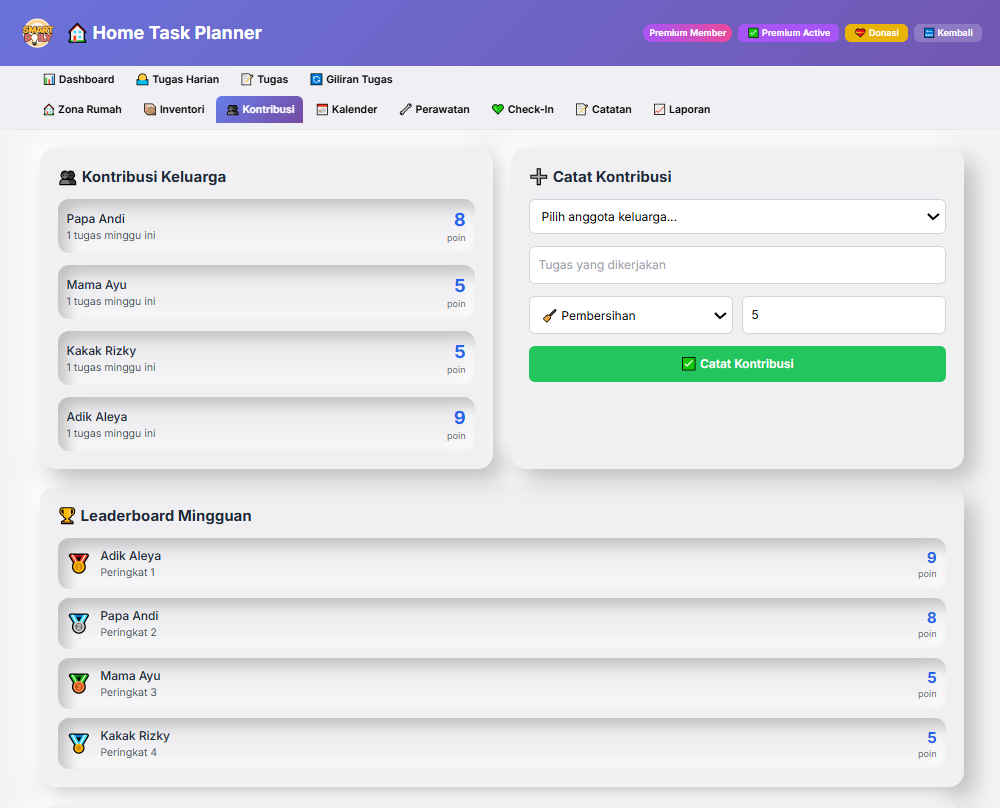
Task: Click the trophy icon in Leaderboard Mingguan
Action: (x=67, y=516)
